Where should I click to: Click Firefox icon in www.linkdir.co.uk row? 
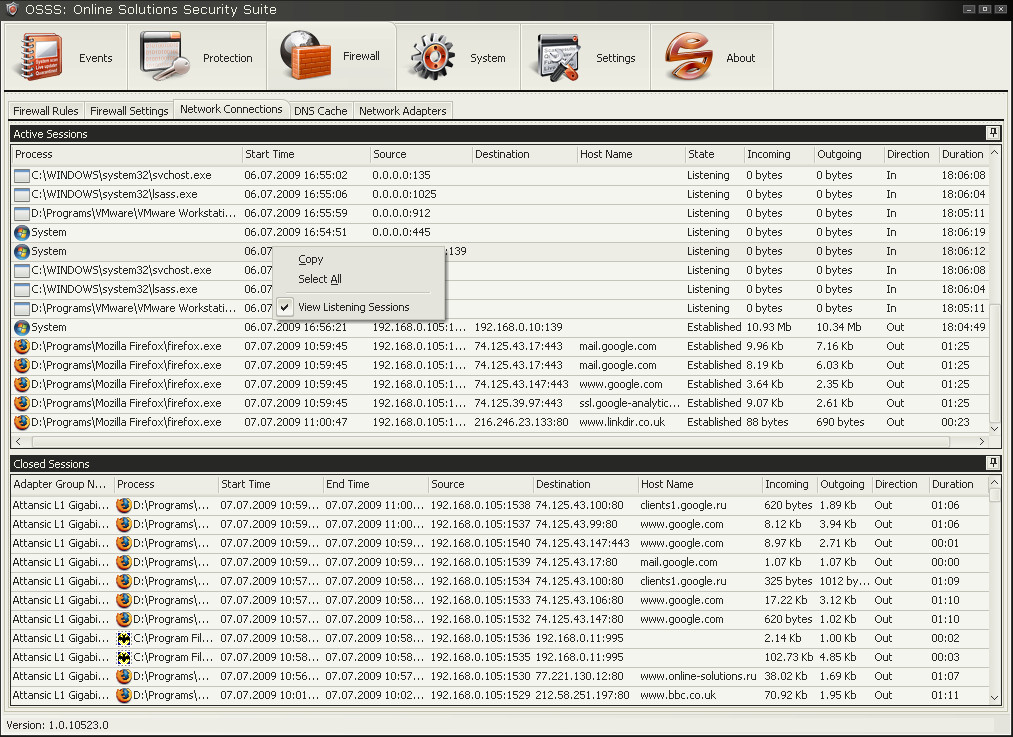pos(22,422)
